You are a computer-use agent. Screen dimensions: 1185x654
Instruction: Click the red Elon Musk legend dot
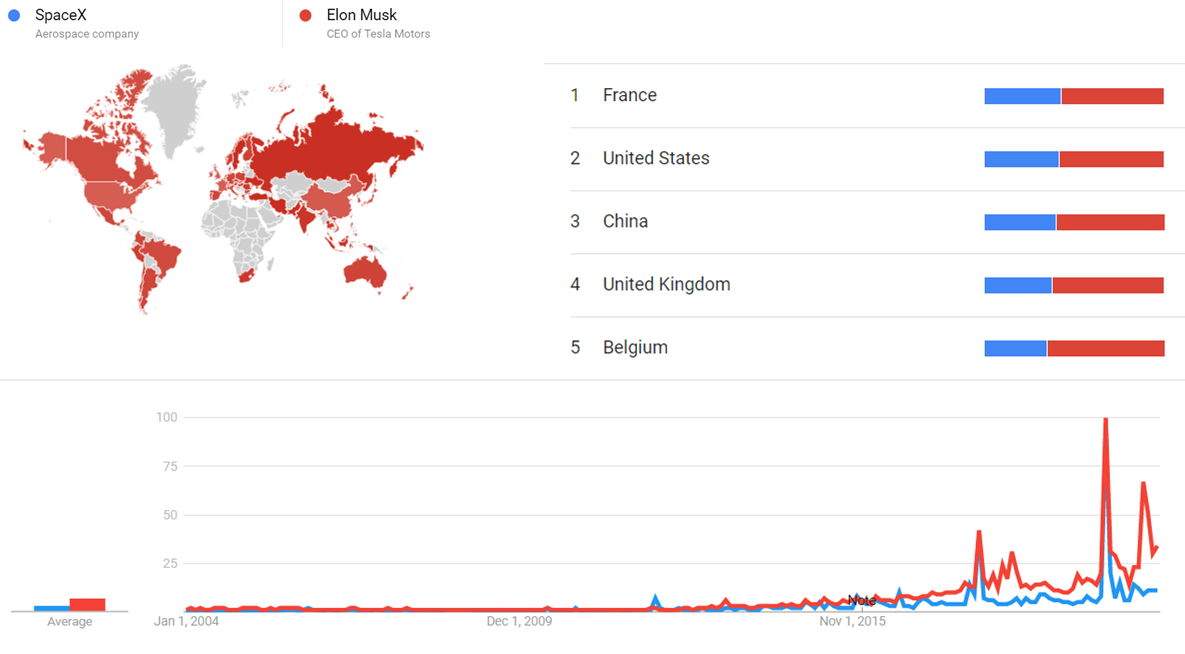tap(306, 15)
